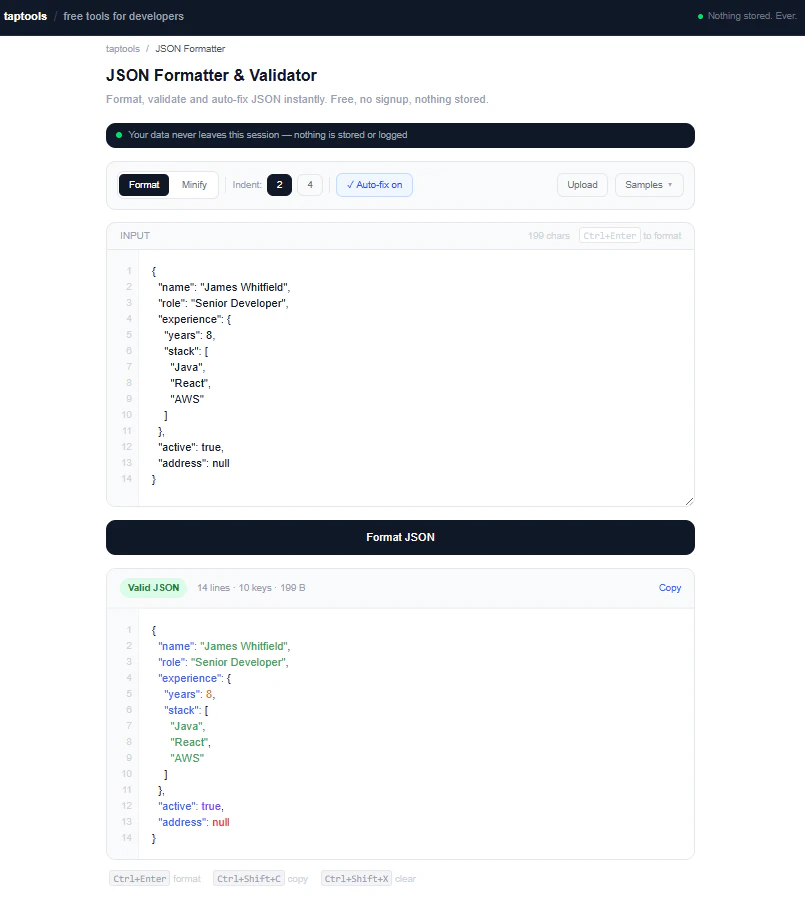805x907 pixels.
Task: Click into the INPUT text area
Action: pyautogui.click(x=400, y=380)
